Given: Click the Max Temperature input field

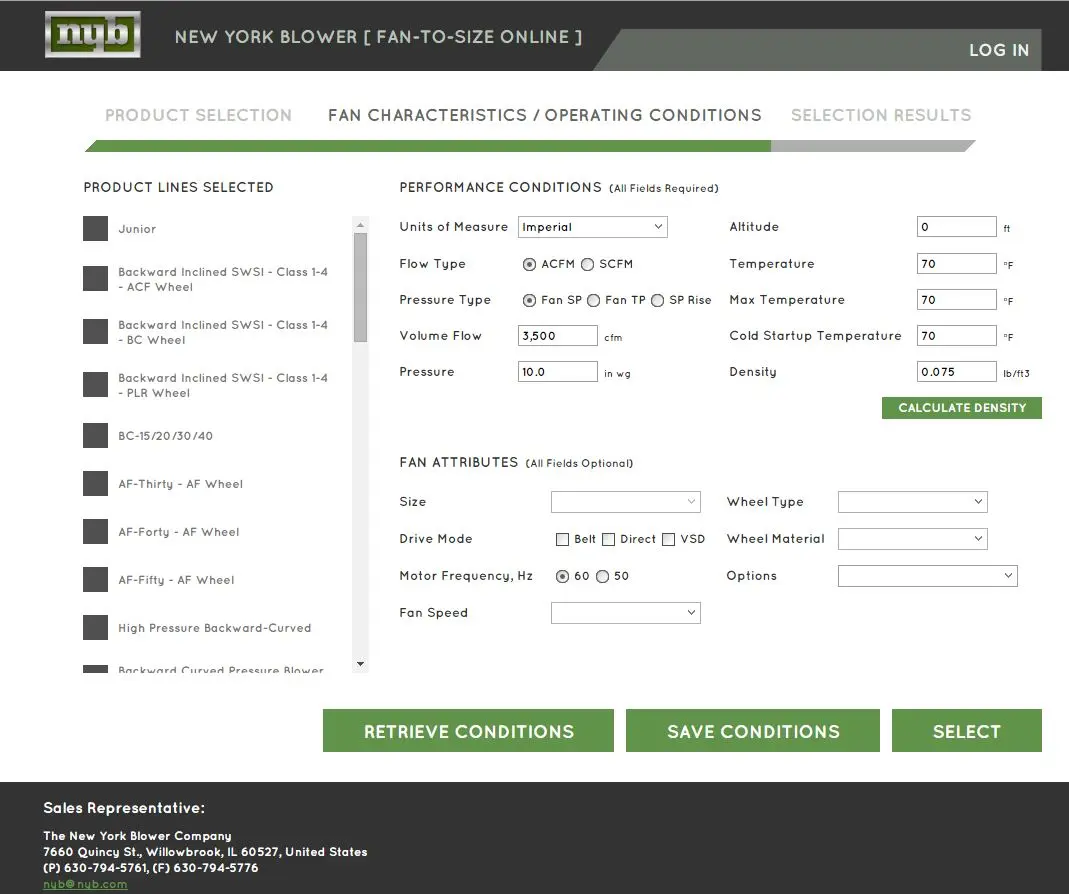Looking at the screenshot, I should click(x=957, y=299).
